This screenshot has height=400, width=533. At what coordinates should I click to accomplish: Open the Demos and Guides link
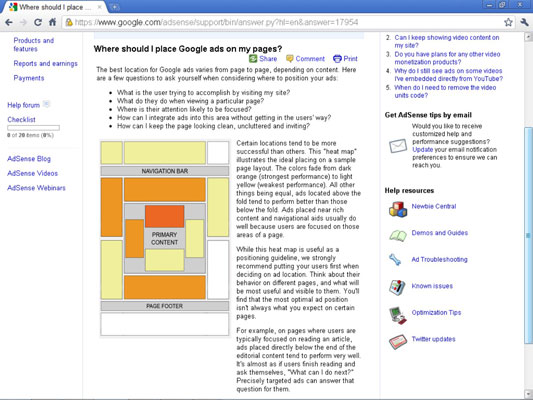pos(440,233)
